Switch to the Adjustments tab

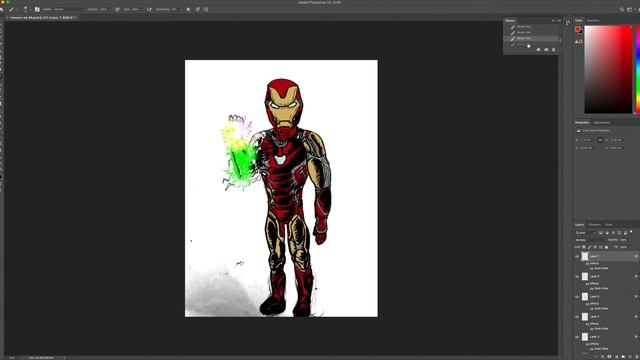[602, 122]
